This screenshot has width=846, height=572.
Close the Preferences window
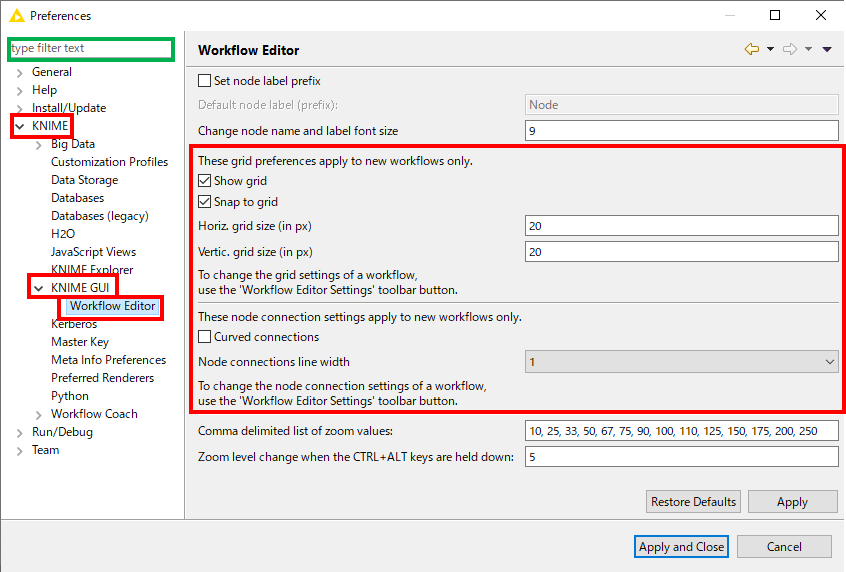click(x=821, y=15)
